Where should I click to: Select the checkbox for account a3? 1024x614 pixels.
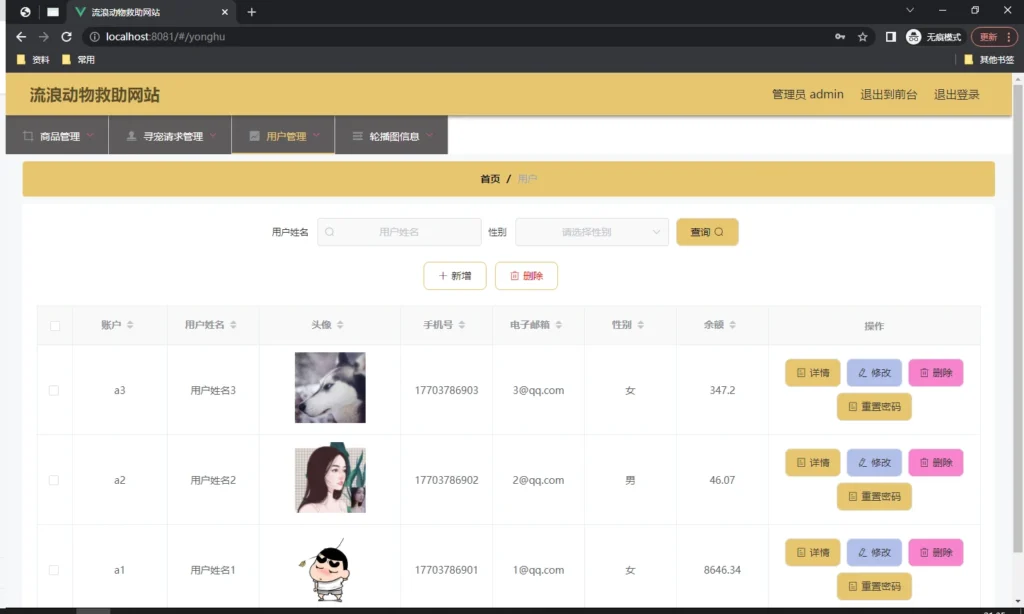pyautogui.click(x=54, y=390)
